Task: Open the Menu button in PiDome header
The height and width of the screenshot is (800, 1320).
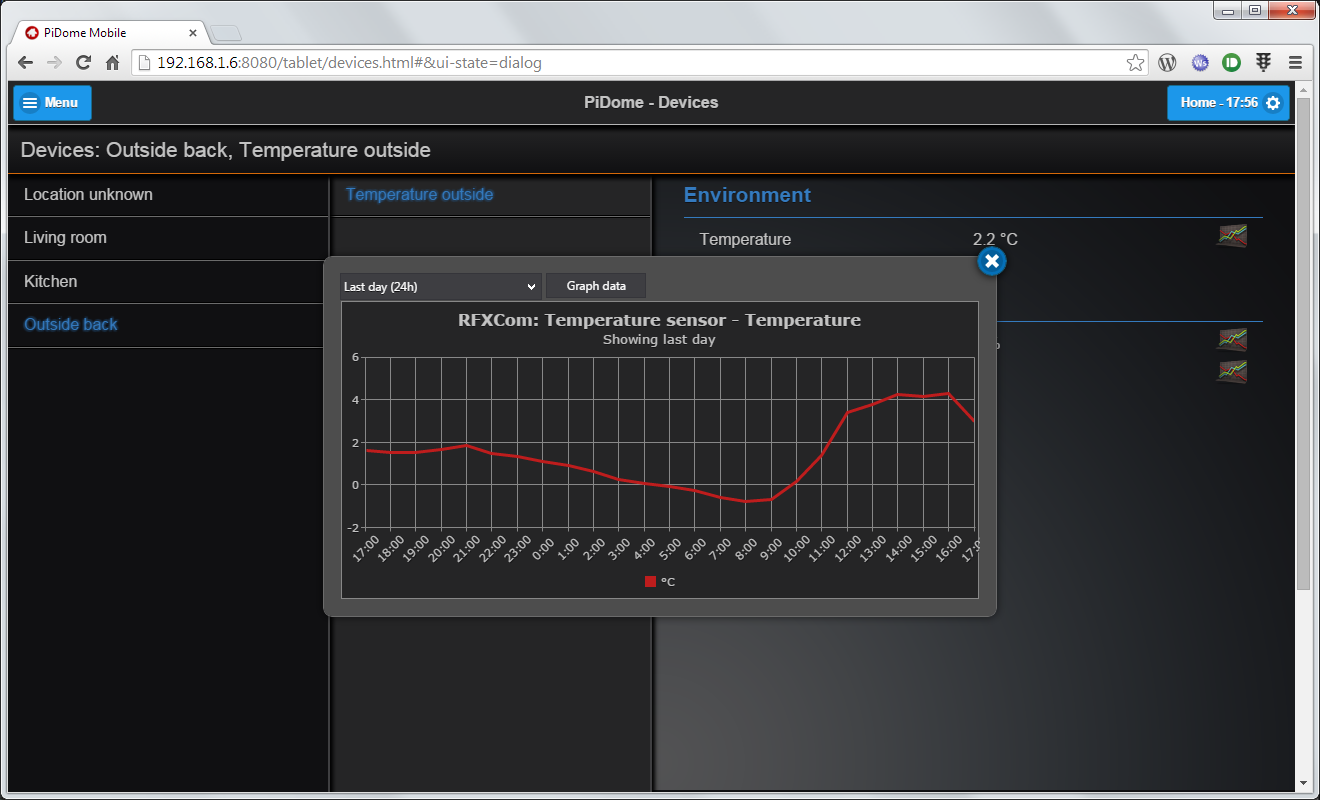Action: (x=52, y=103)
